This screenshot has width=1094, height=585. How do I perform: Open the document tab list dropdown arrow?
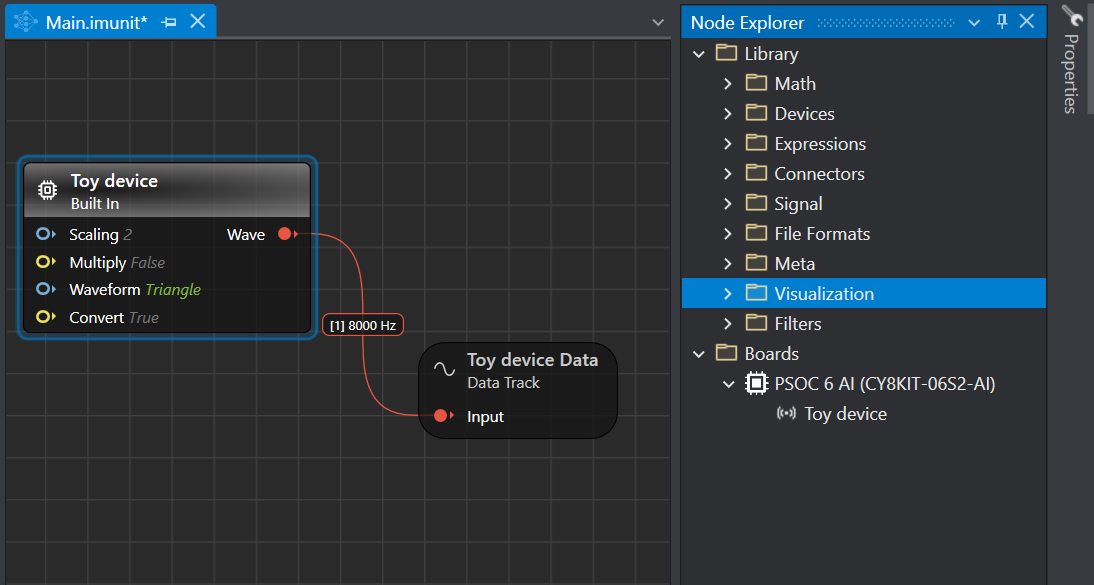(658, 22)
